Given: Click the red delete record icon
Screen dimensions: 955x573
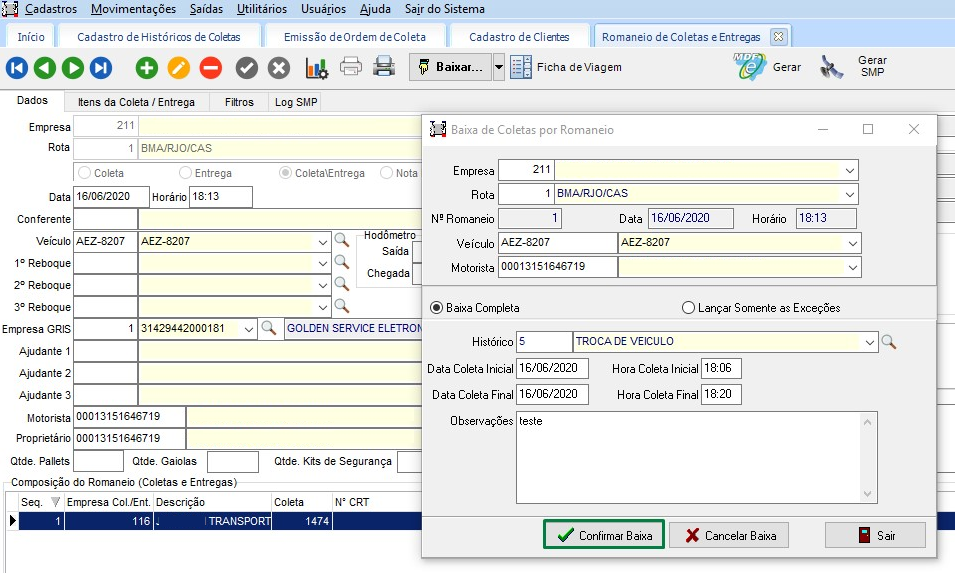Looking at the screenshot, I should pos(210,68).
